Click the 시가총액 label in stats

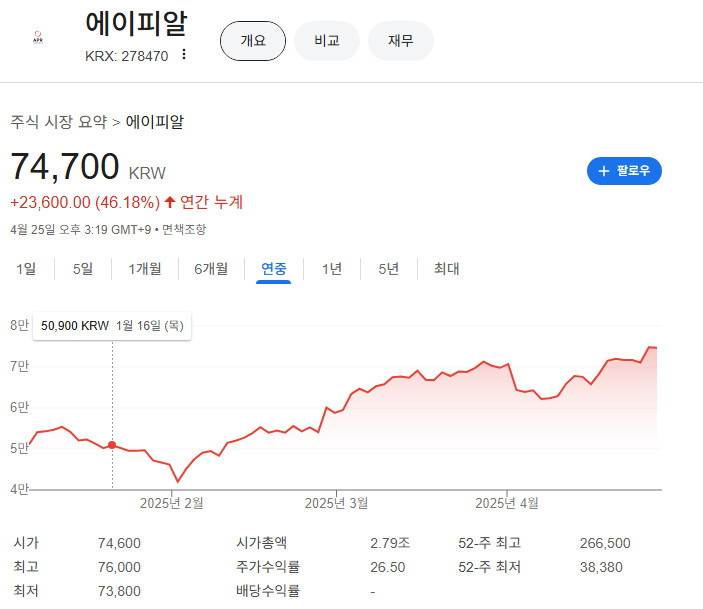261,543
